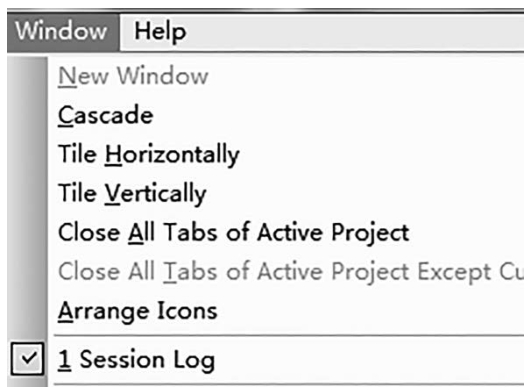528x390 pixels.
Task: Click disabled Close All Tabs Except Current entry
Action: point(291,271)
